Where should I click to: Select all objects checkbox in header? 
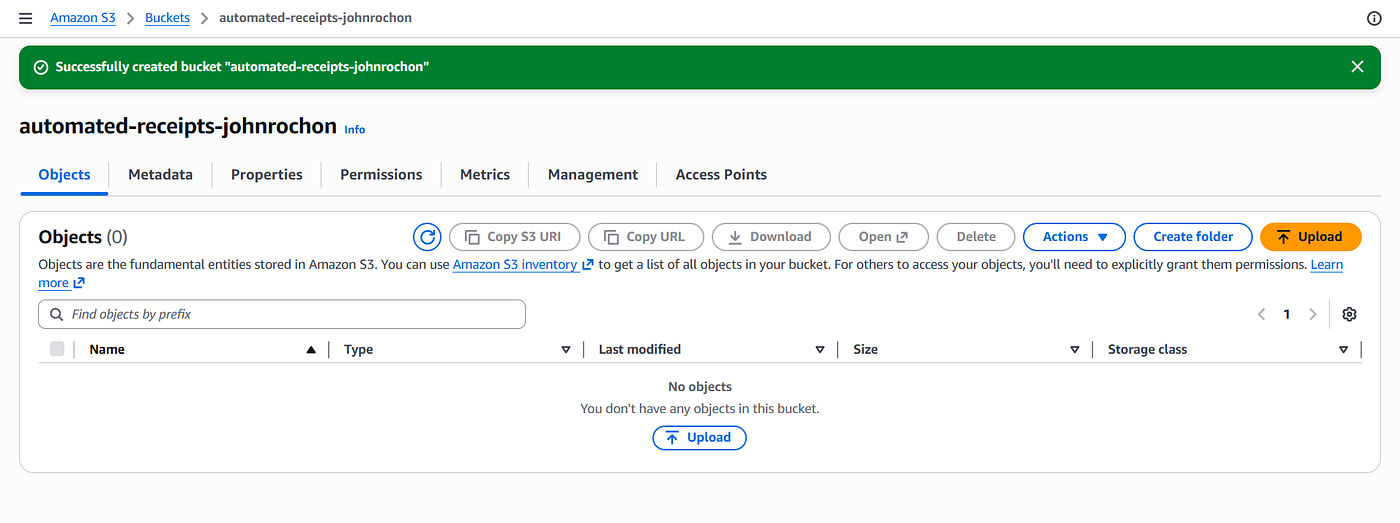(x=57, y=349)
